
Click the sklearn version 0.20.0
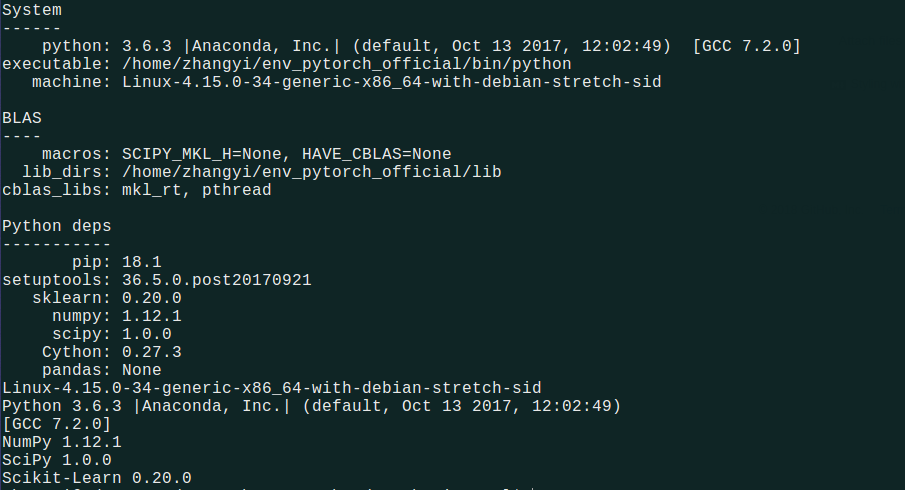click(x=152, y=298)
